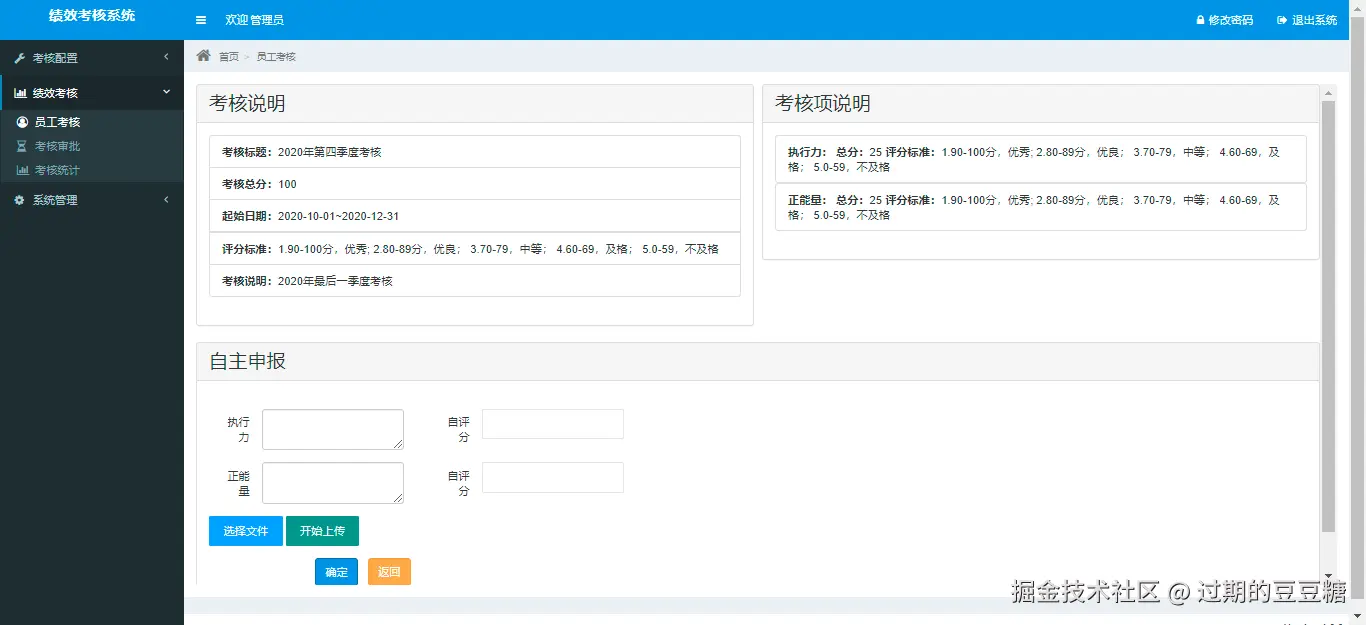Click the 自评分 field for 正能量
This screenshot has height=625, width=1366.
coord(553,477)
